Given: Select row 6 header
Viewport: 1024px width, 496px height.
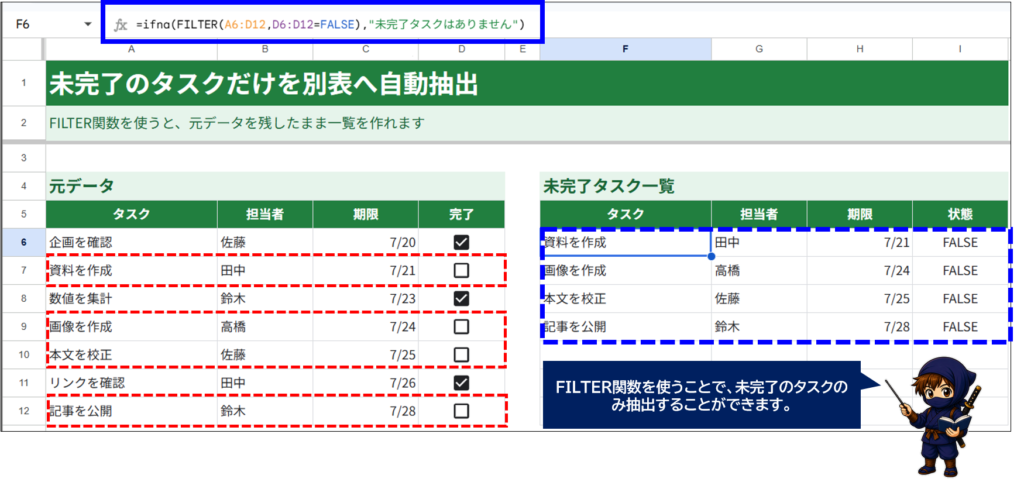Looking at the screenshot, I should [x=24, y=242].
